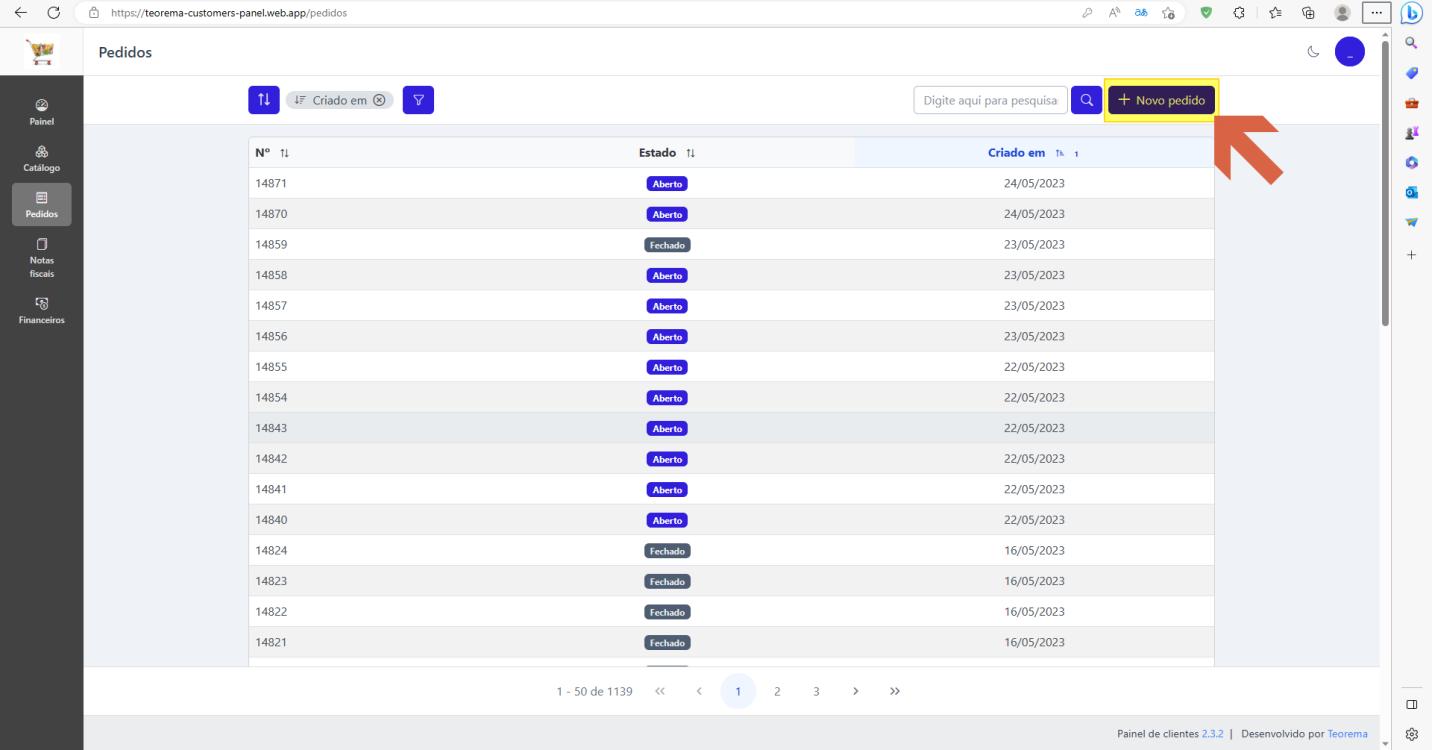Click the blue sort order button
This screenshot has height=750, width=1432.
coord(264,100)
